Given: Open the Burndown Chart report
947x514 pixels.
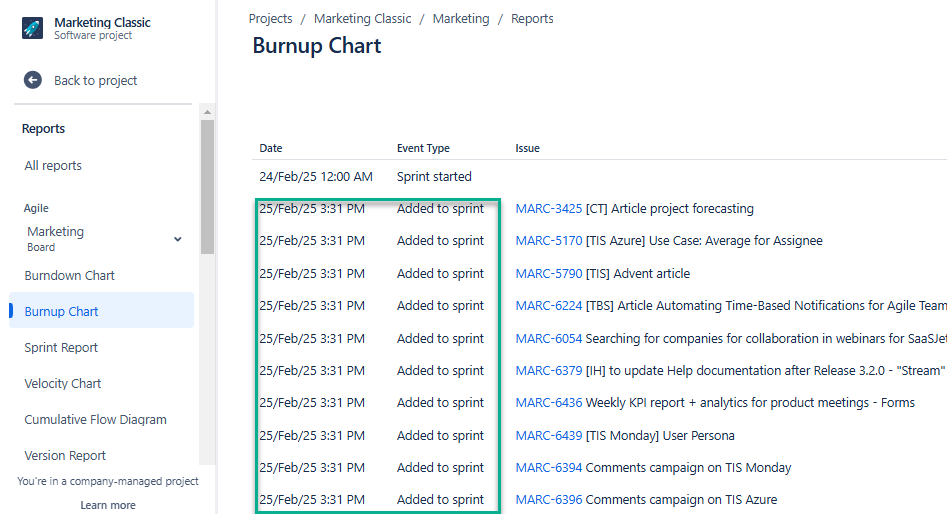Looking at the screenshot, I should [x=69, y=275].
